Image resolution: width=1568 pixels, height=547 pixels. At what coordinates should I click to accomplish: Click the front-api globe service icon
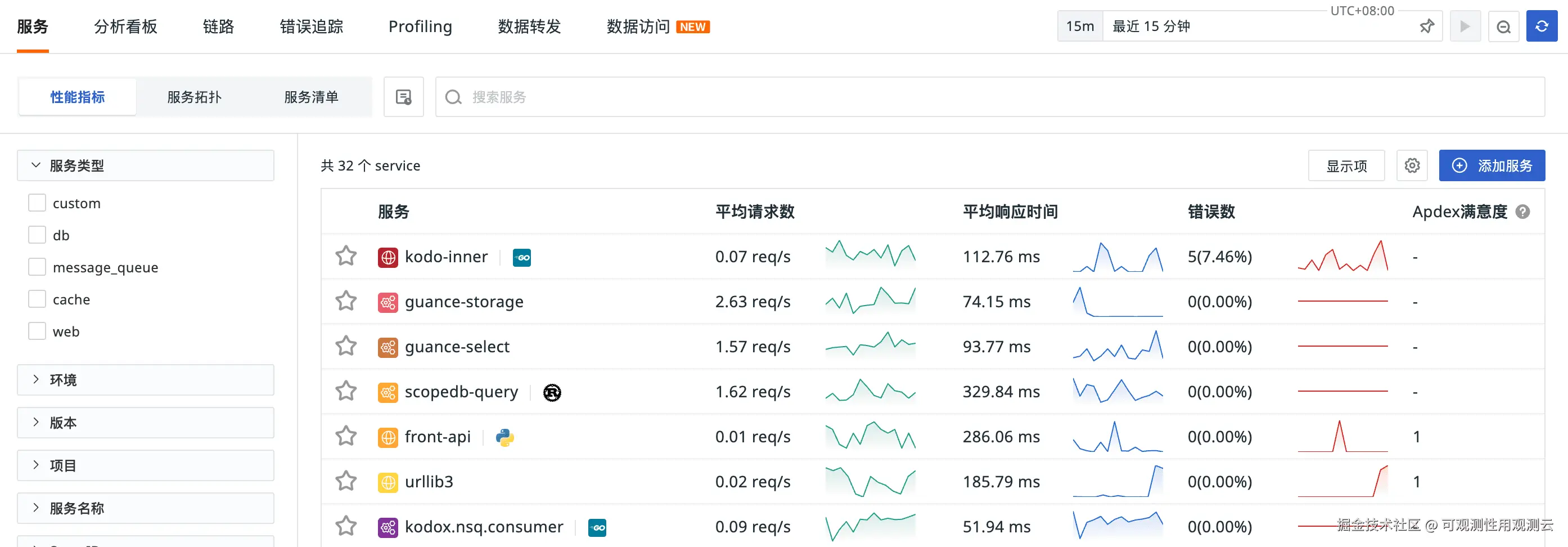click(388, 437)
